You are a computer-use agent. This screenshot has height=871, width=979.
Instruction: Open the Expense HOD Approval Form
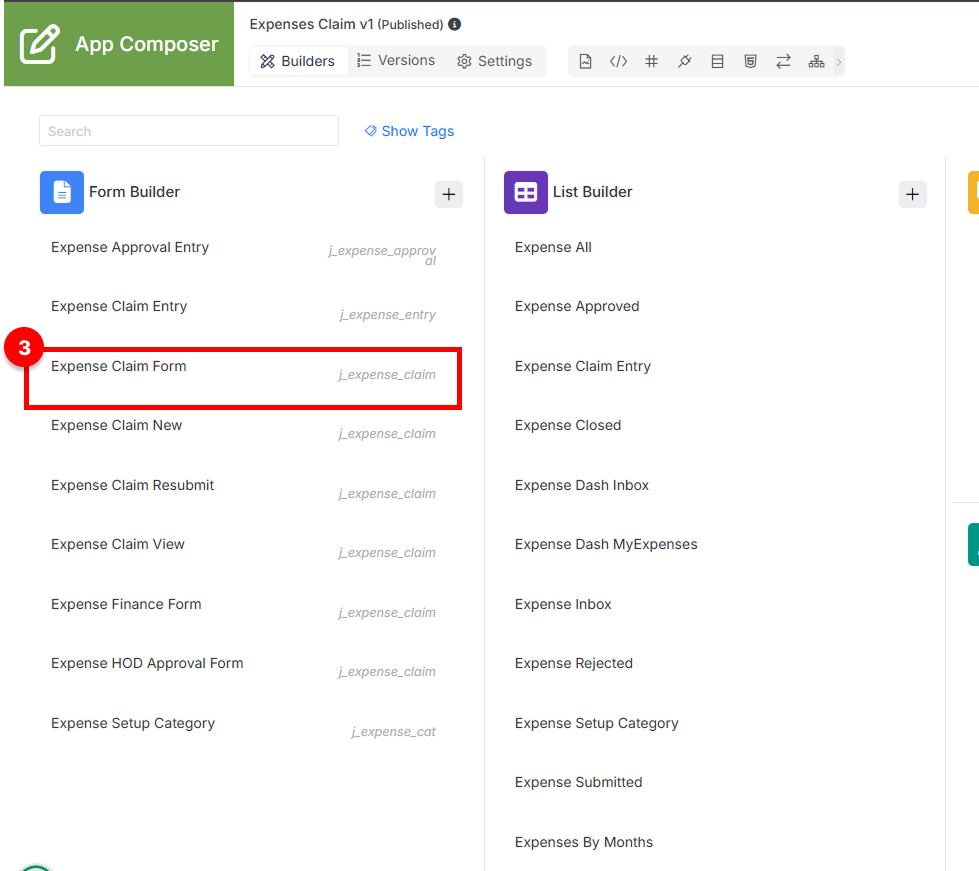[x=147, y=663]
